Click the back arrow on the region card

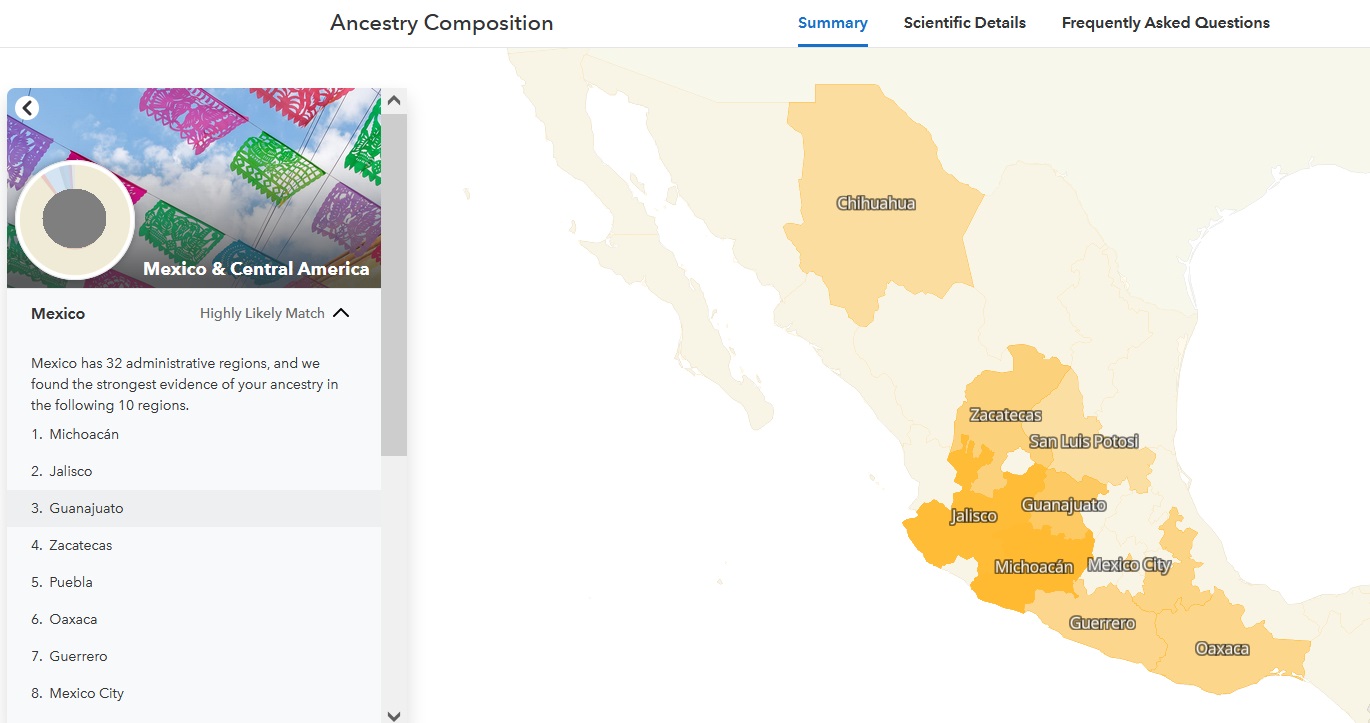click(27, 107)
